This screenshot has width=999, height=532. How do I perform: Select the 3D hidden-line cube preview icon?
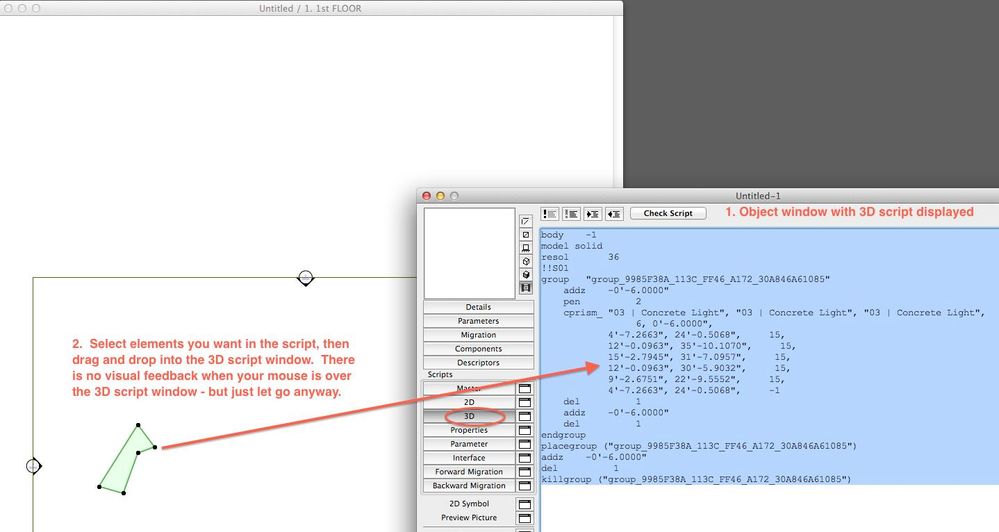tap(526, 261)
